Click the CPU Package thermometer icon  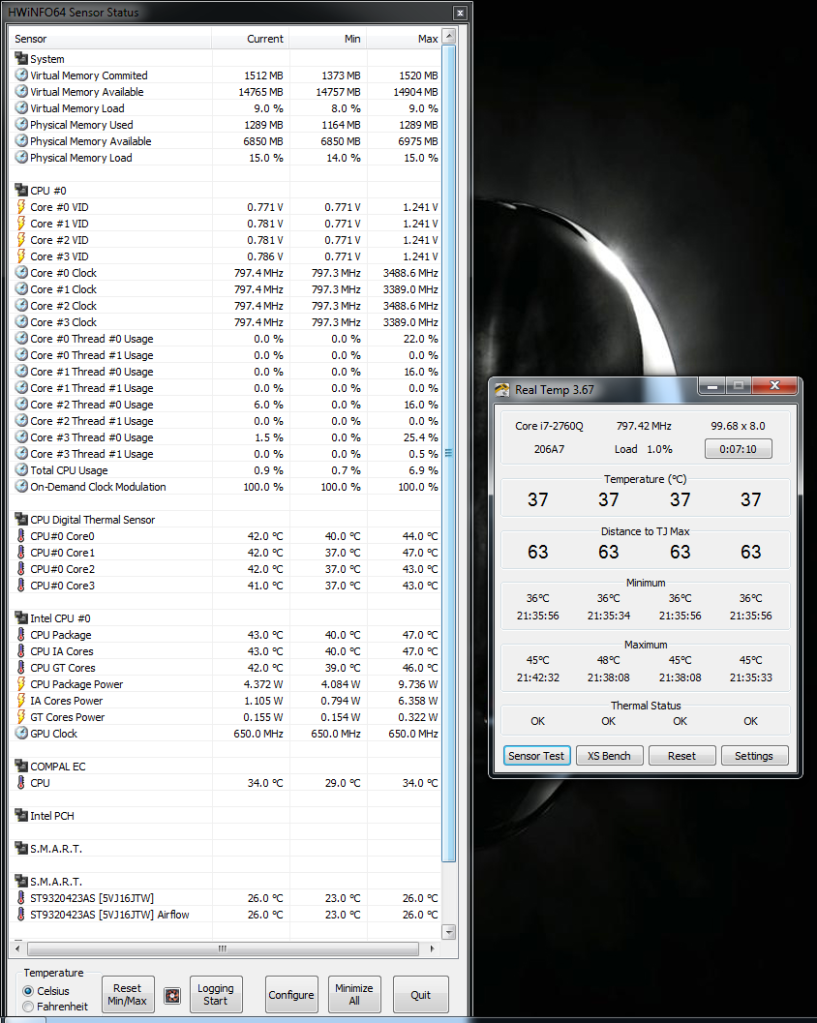coord(22,635)
